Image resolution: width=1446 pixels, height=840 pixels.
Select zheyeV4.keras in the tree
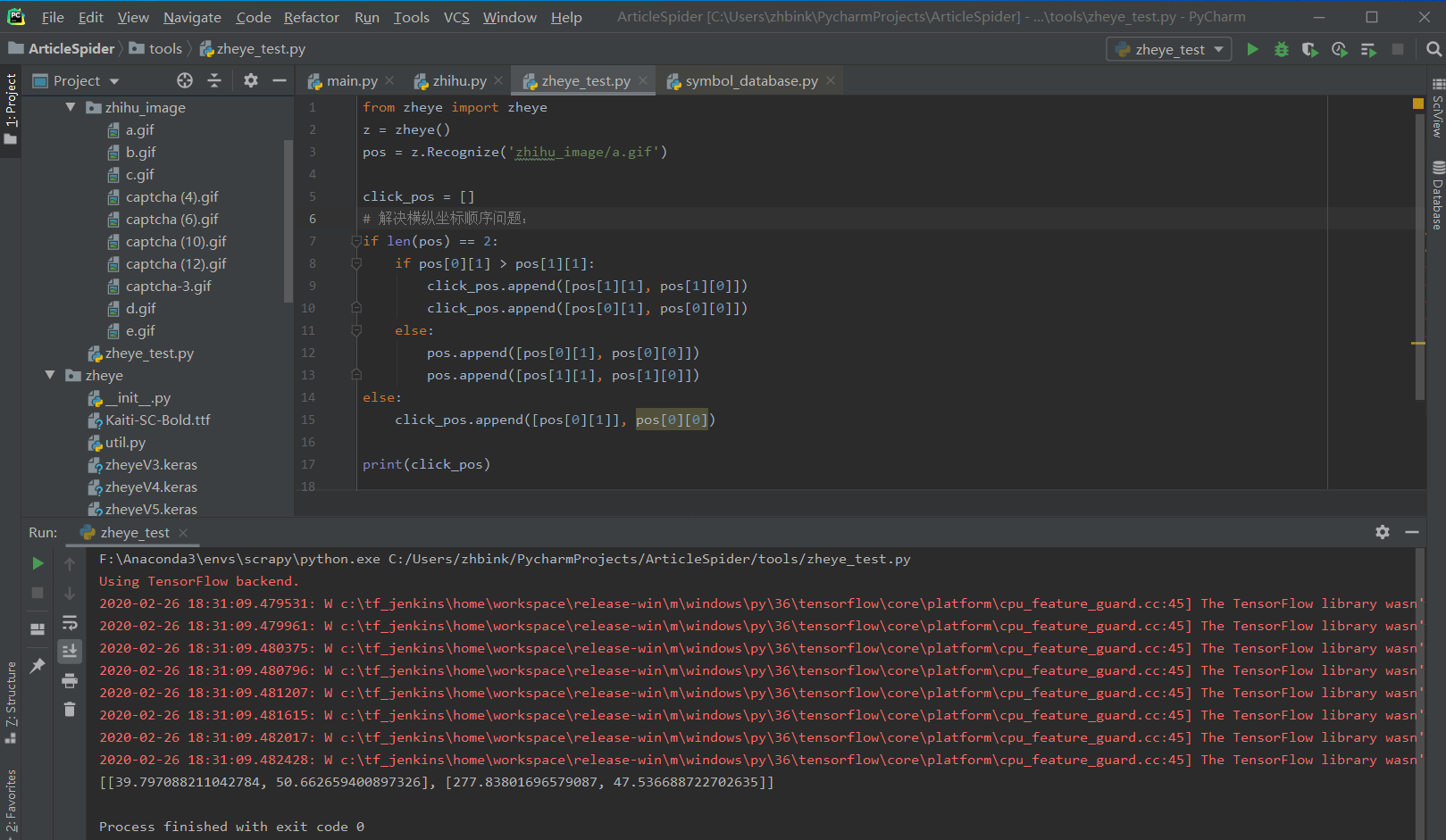[142, 487]
